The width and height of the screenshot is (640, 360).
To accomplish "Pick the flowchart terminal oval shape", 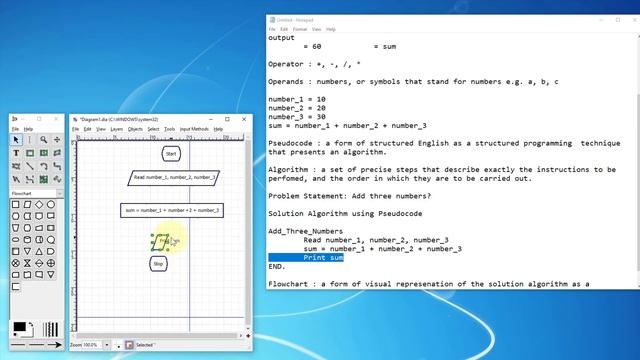I will [x=16, y=240].
